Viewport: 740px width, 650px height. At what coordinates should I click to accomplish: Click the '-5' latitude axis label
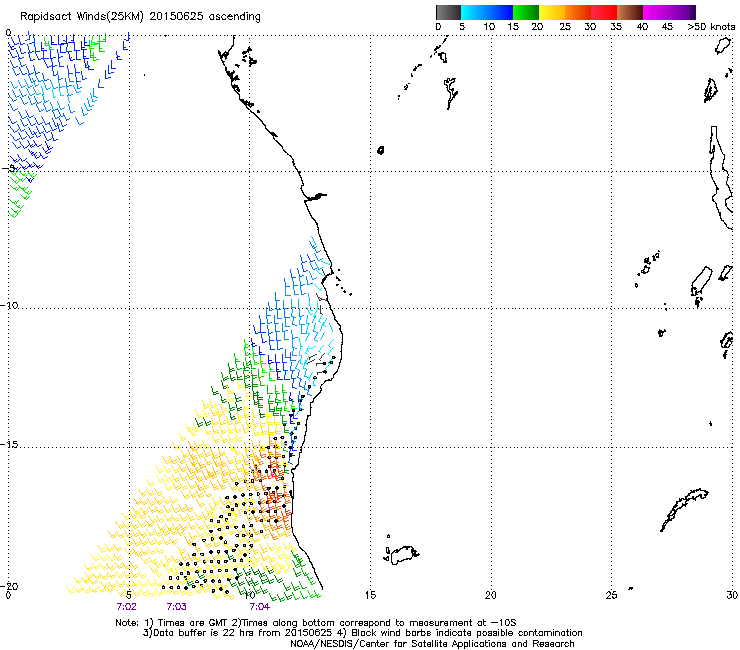(8, 168)
